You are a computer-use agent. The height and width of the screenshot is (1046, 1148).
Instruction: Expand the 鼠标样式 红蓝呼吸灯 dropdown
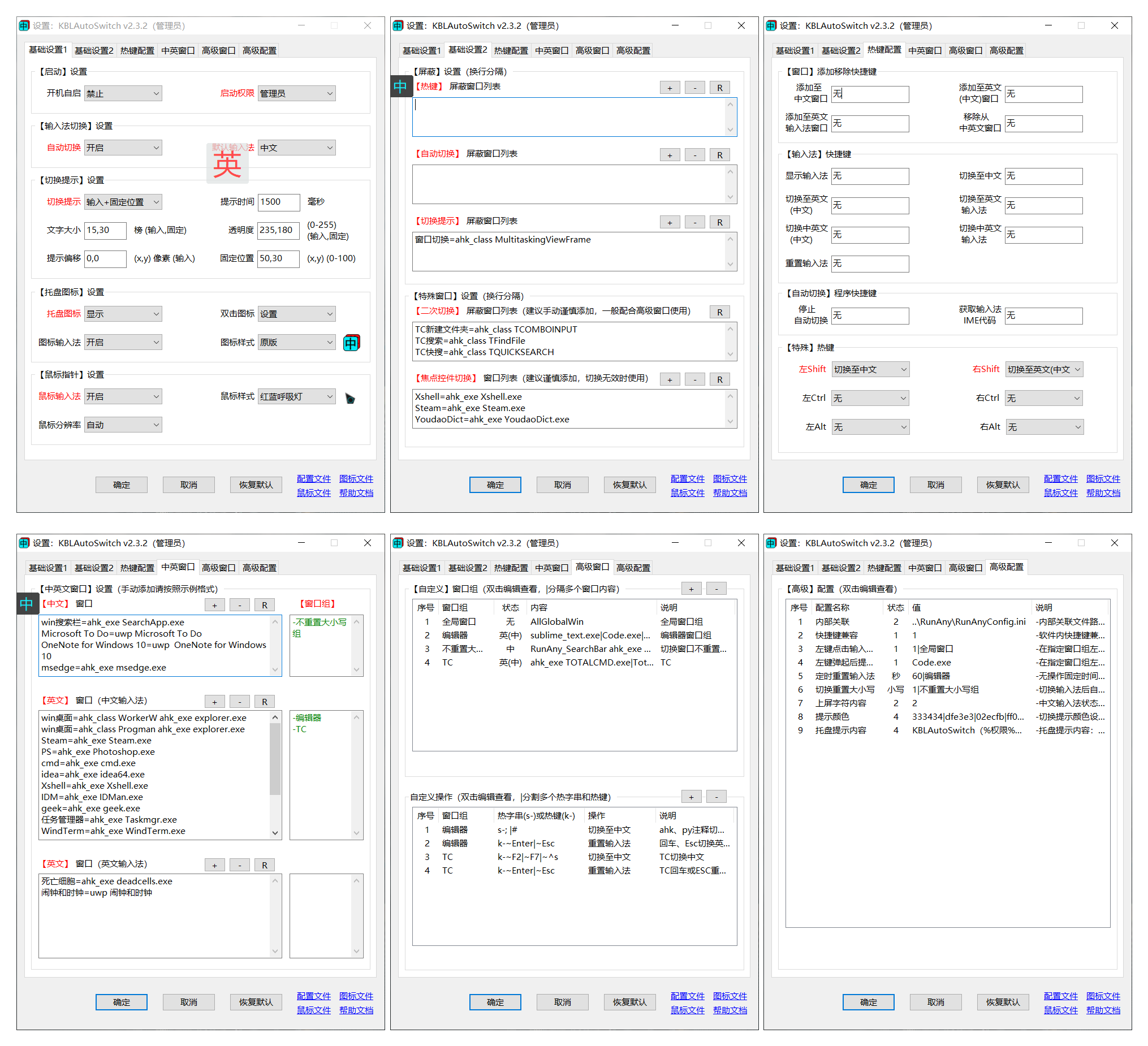click(x=297, y=396)
